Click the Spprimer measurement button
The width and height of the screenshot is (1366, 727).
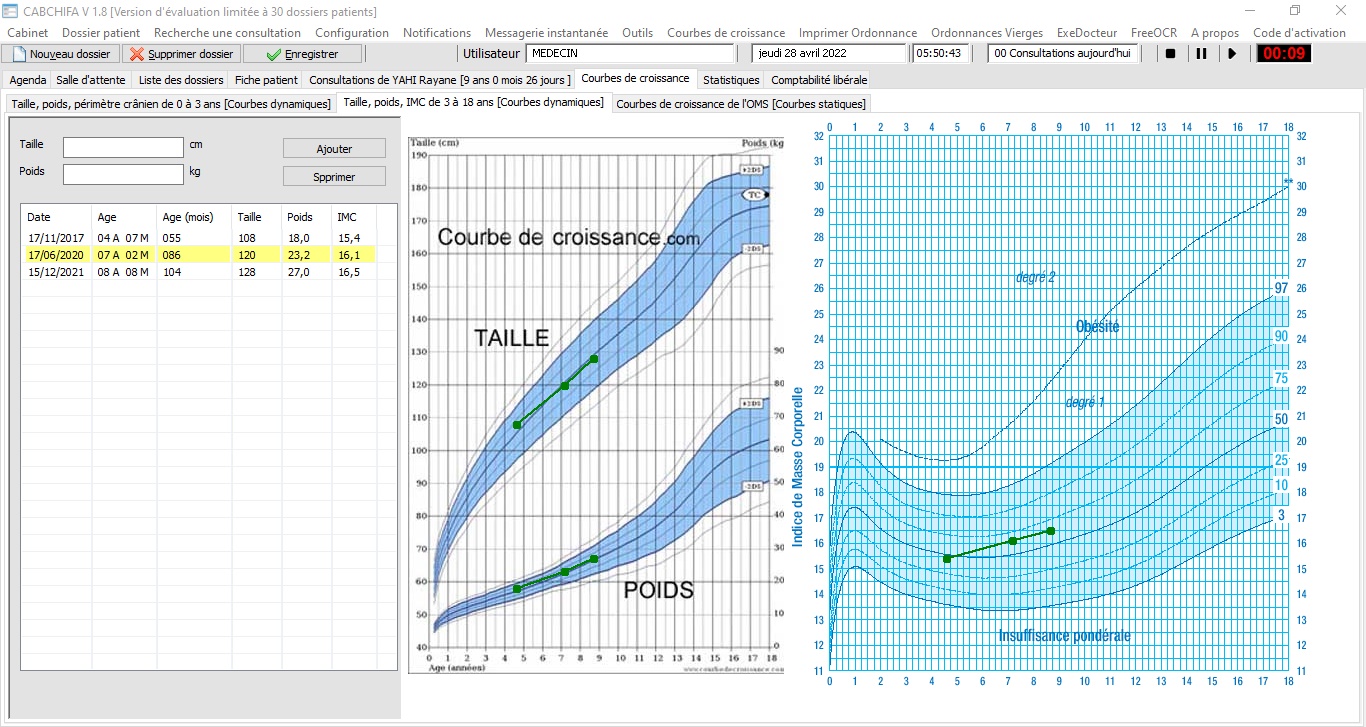click(x=334, y=177)
